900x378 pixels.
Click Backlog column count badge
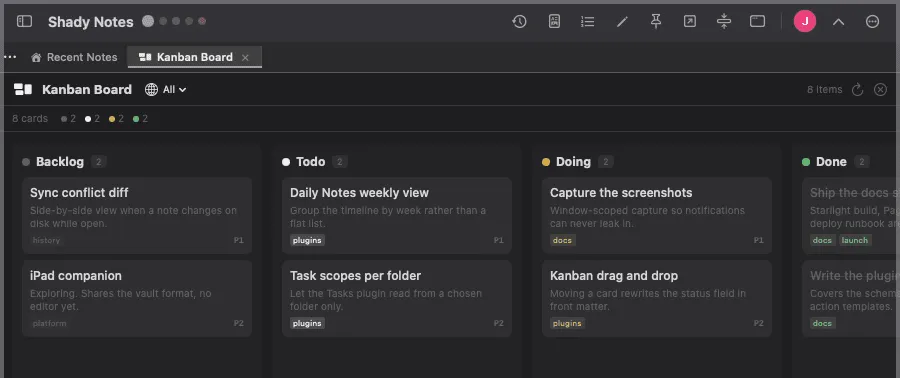tap(99, 162)
